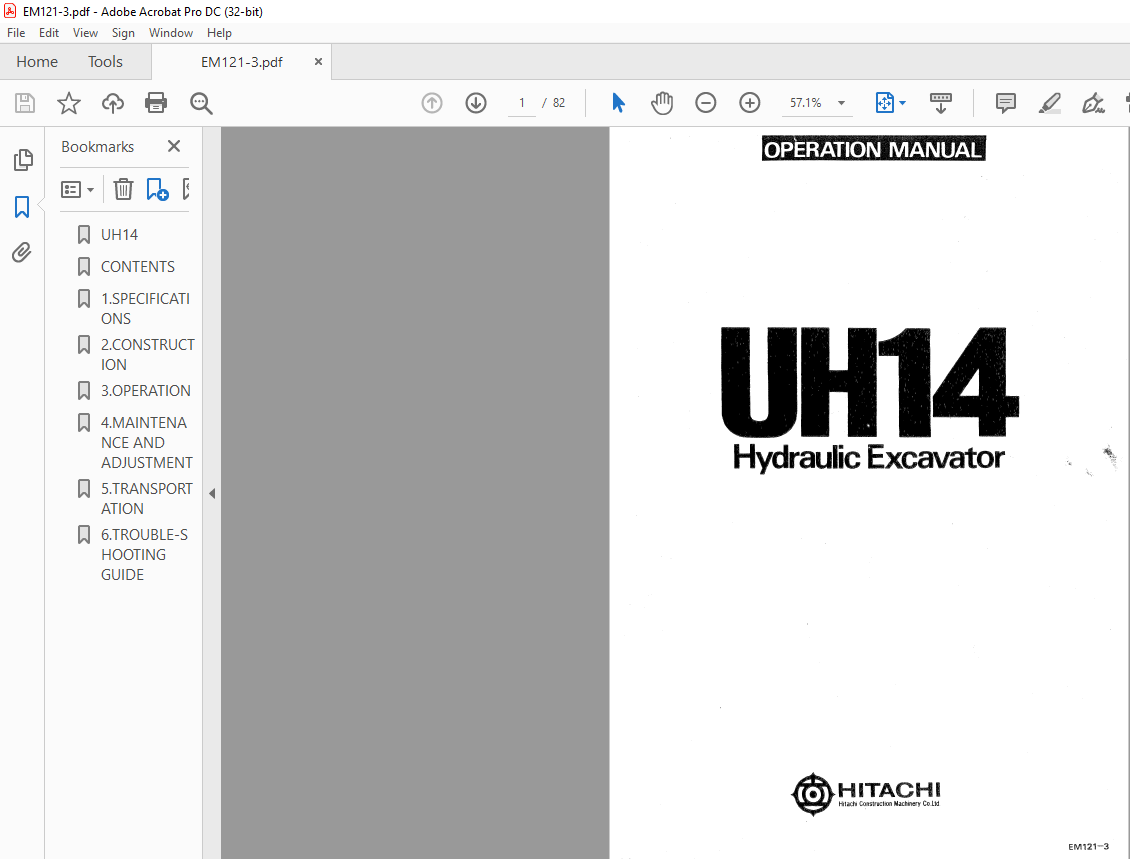This screenshot has height=859, width=1130.
Task: Open the Help menu
Action: pos(219,32)
